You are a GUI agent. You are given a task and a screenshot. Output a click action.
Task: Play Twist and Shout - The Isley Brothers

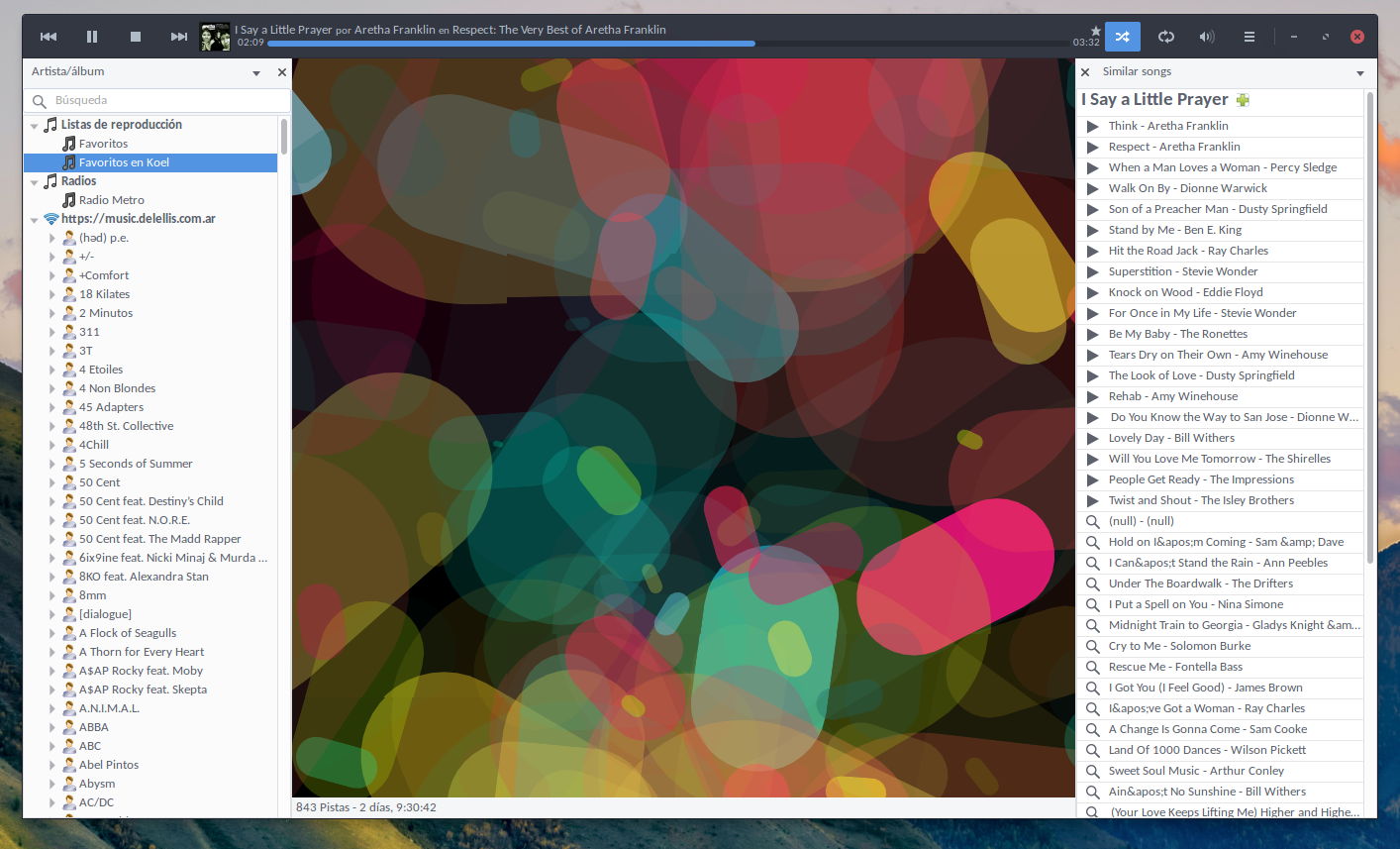coord(1093,500)
